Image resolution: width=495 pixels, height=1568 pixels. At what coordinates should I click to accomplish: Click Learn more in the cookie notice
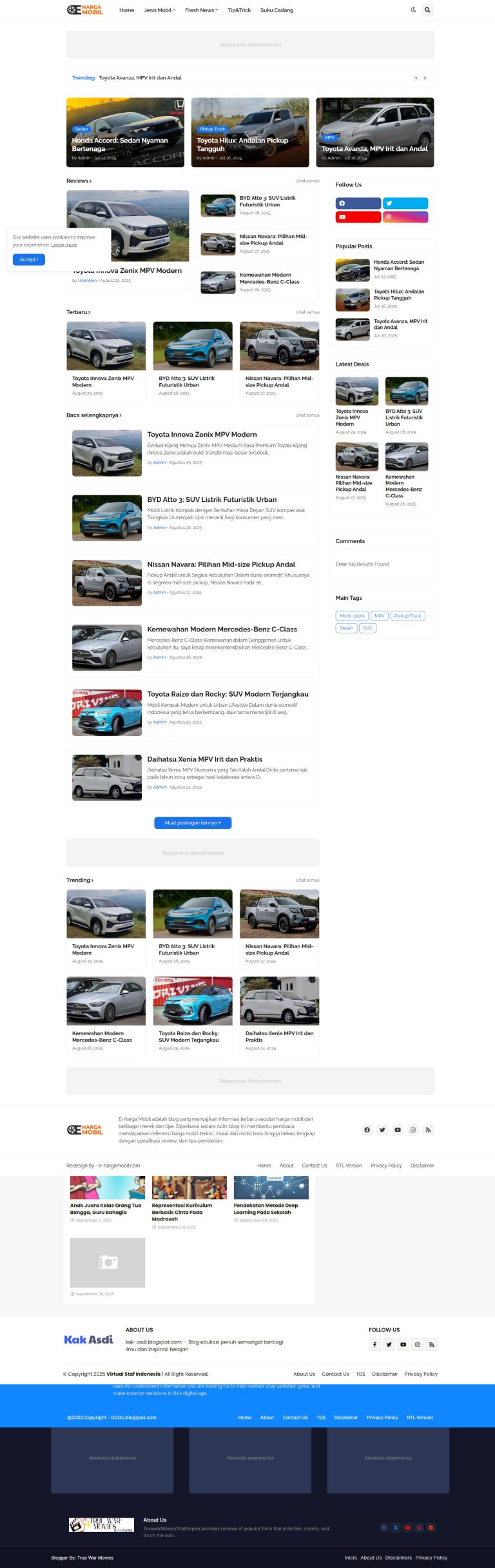(64, 245)
